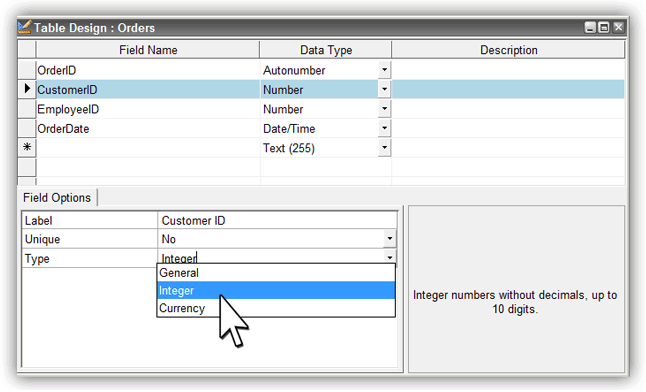This screenshot has width=646, height=392.
Task: Click the OrderID field name
Action: 57,70
